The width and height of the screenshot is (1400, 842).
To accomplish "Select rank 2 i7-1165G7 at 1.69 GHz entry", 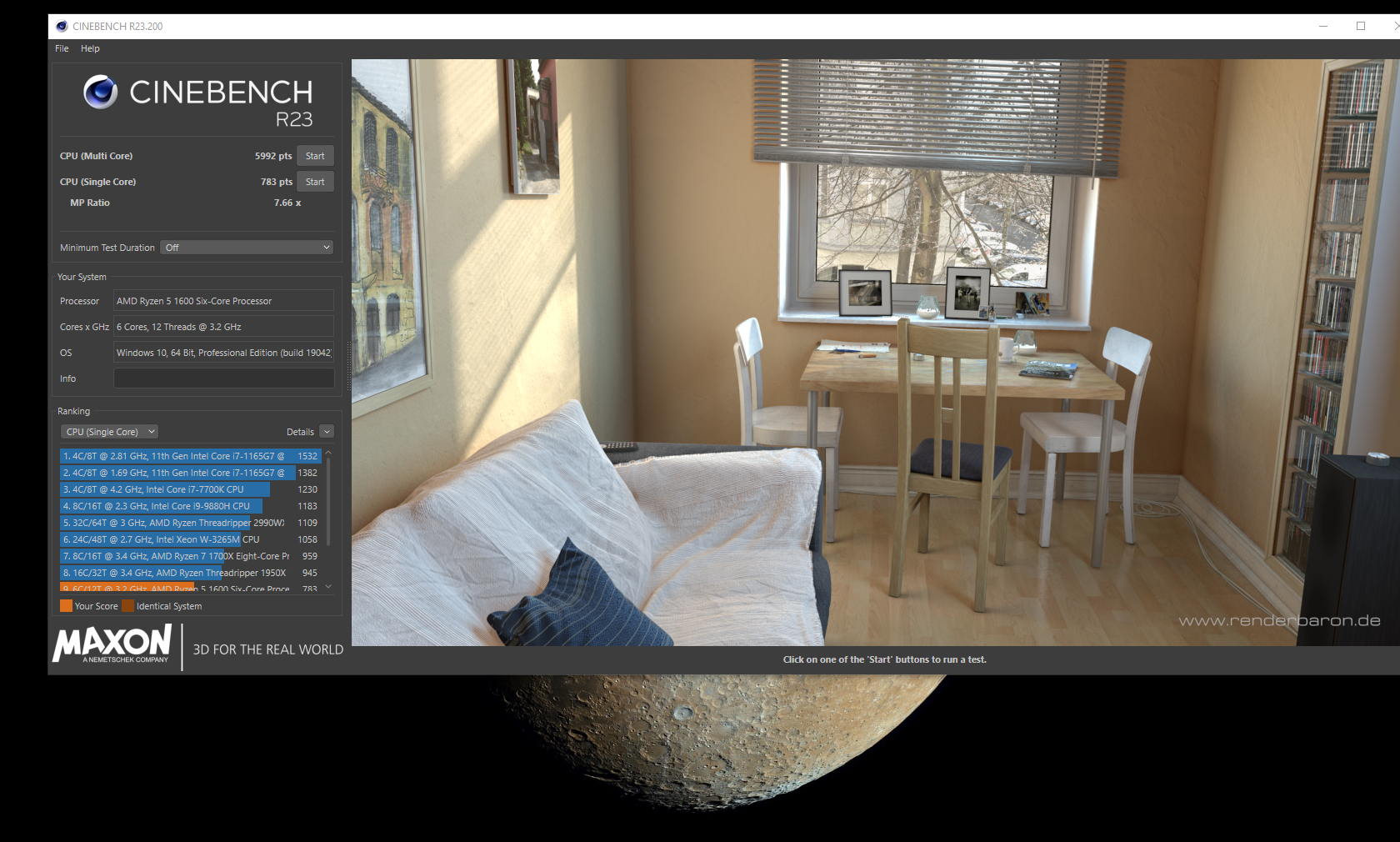I will click(191, 473).
